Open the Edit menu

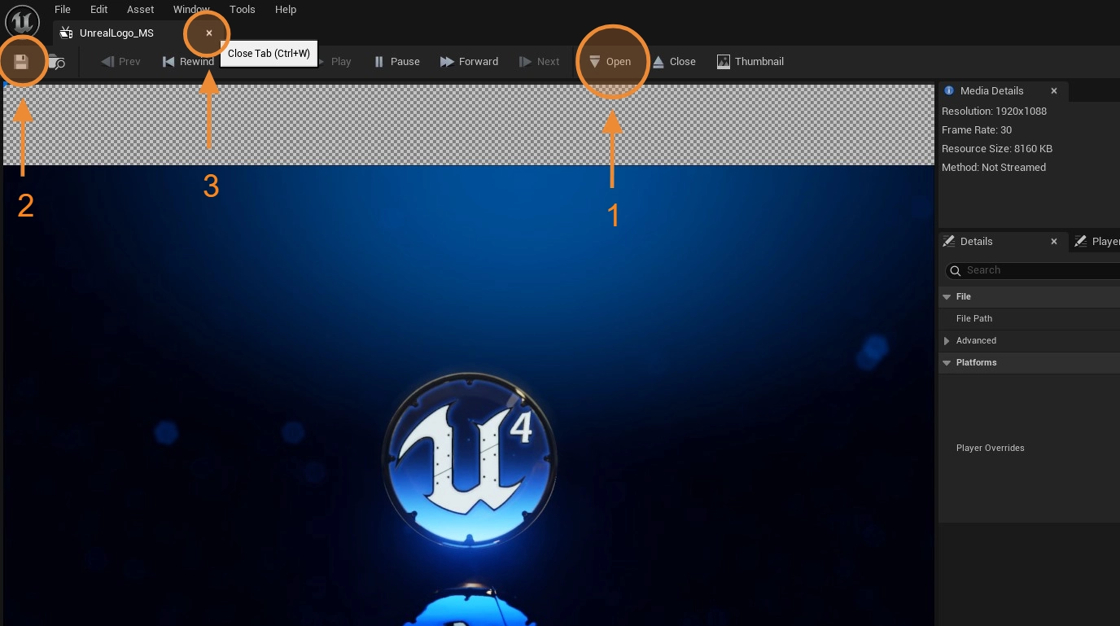(x=99, y=9)
